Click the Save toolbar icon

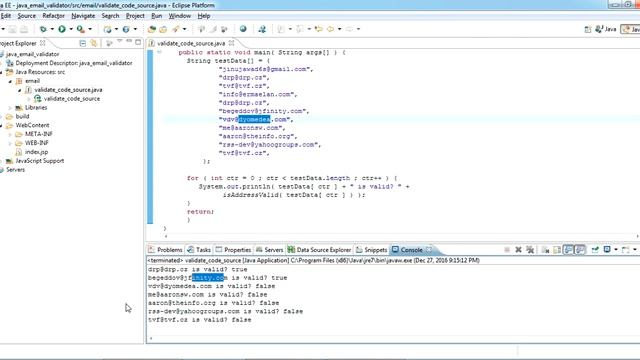13,29
